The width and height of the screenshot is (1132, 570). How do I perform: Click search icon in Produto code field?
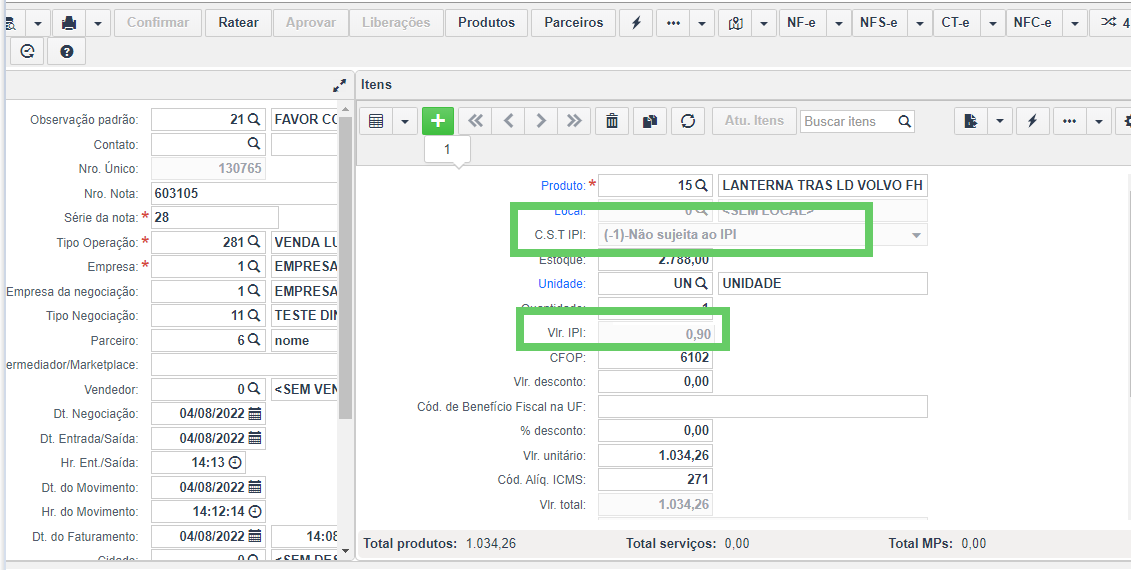701,185
